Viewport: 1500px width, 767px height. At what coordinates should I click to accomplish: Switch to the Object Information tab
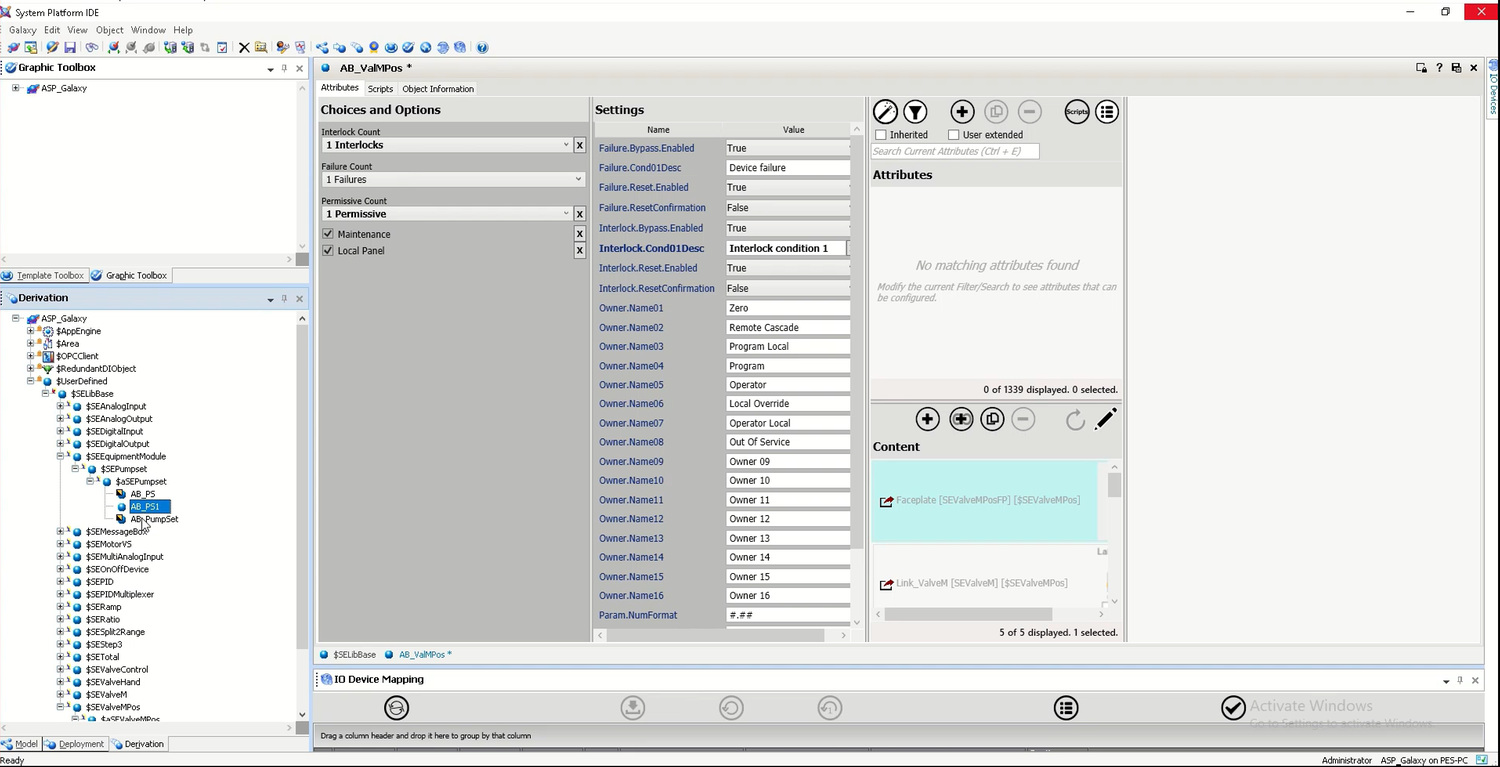tap(438, 89)
